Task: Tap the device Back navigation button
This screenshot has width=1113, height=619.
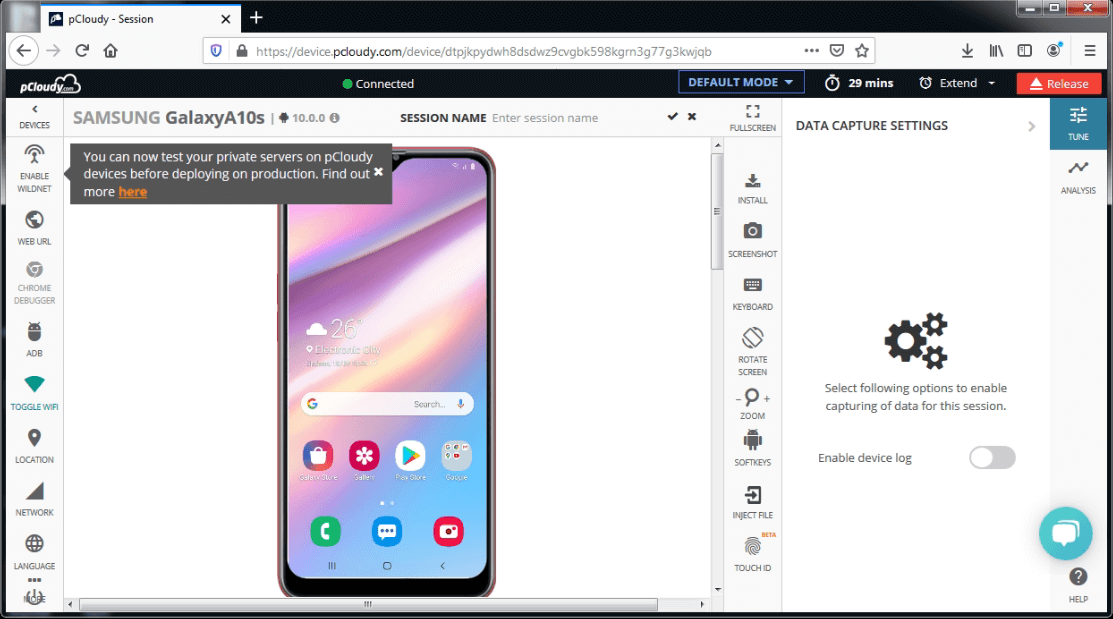Action: coord(442,566)
